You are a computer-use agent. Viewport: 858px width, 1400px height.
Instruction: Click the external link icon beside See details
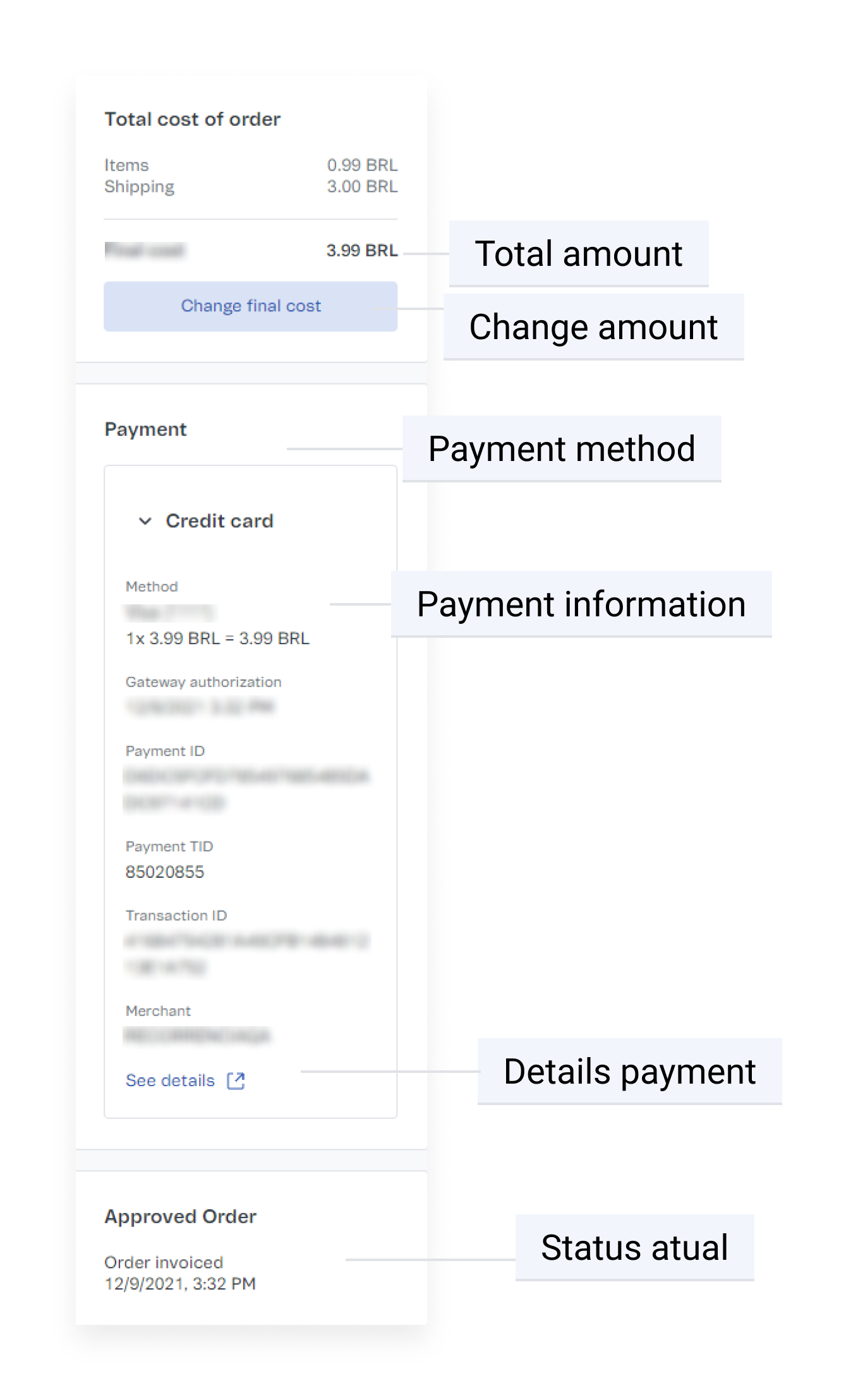(x=236, y=1080)
